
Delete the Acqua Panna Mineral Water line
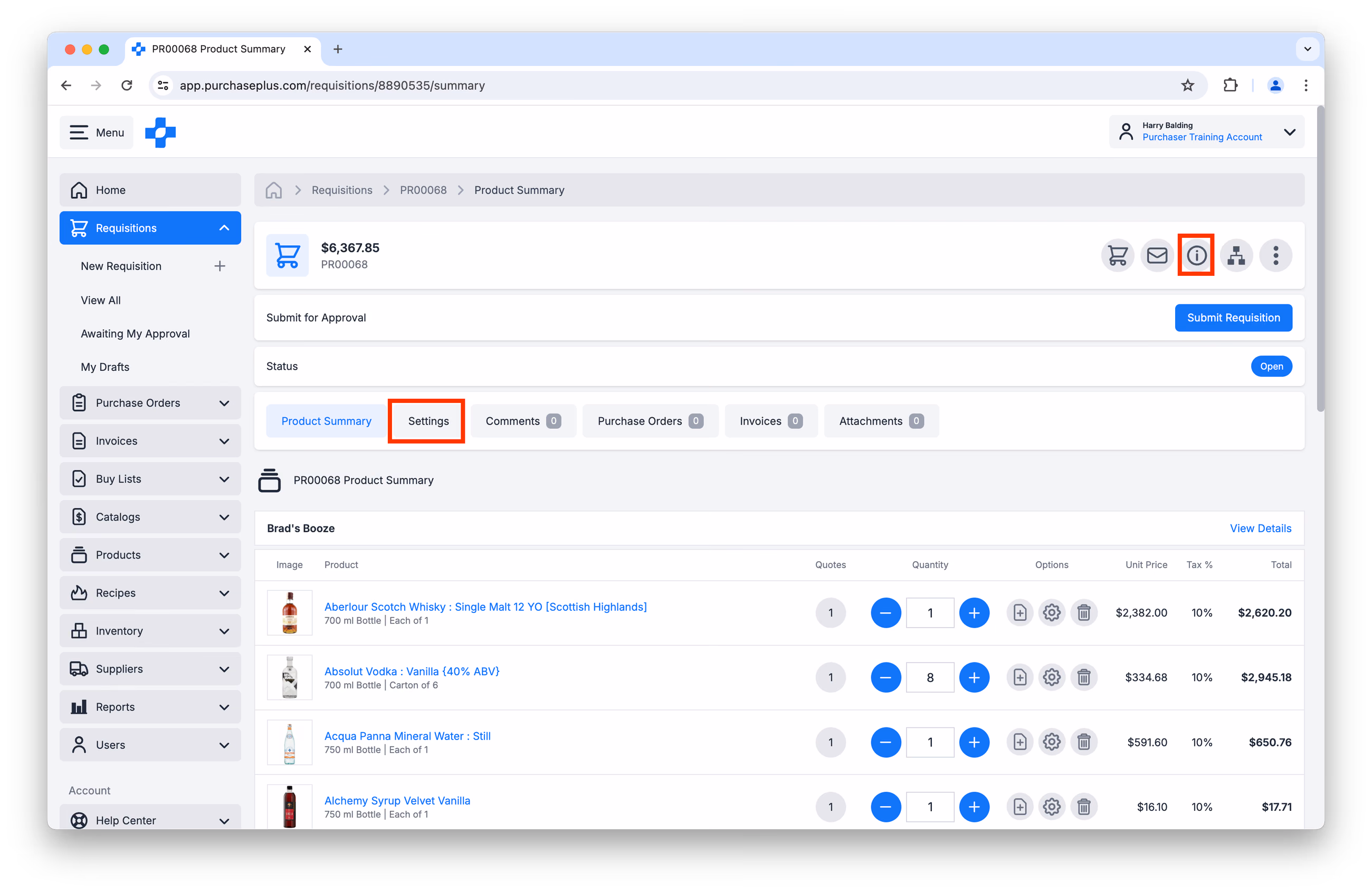coord(1084,742)
